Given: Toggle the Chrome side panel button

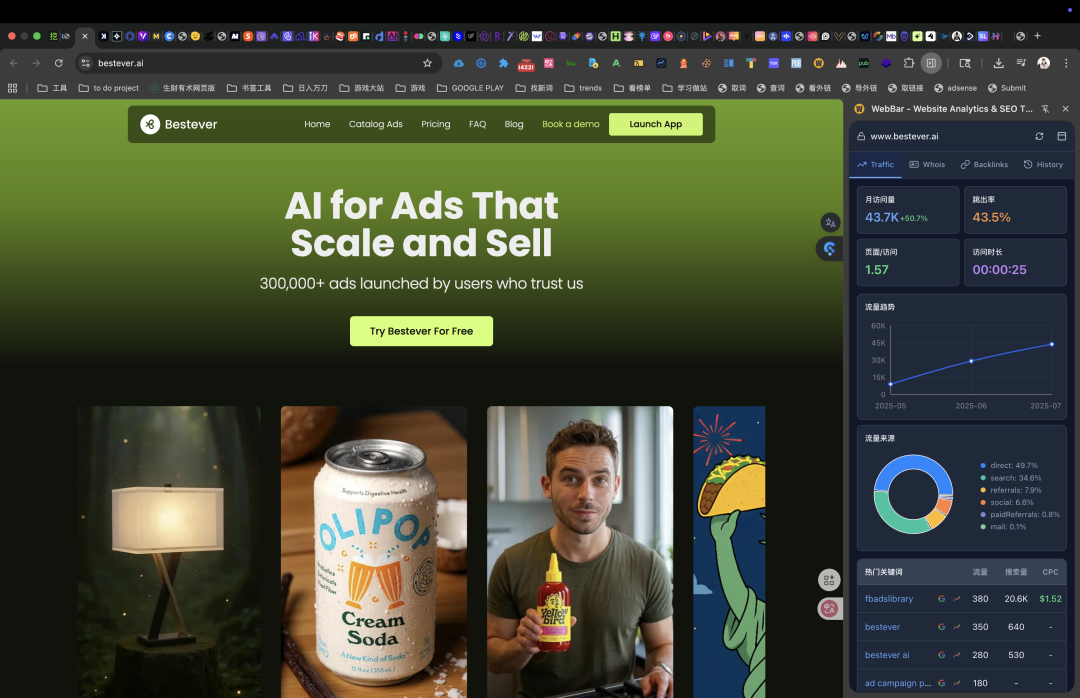Looking at the screenshot, I should [x=931, y=63].
